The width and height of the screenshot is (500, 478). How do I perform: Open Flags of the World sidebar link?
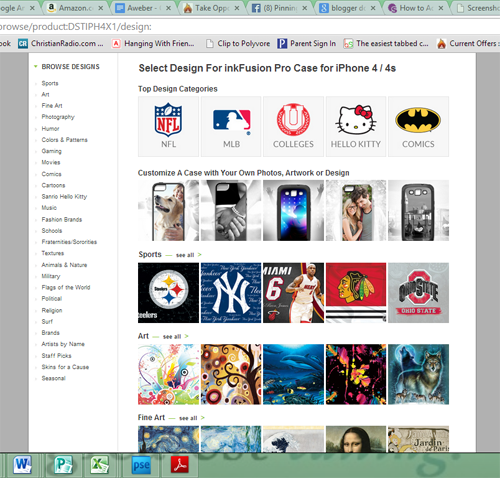(66, 287)
